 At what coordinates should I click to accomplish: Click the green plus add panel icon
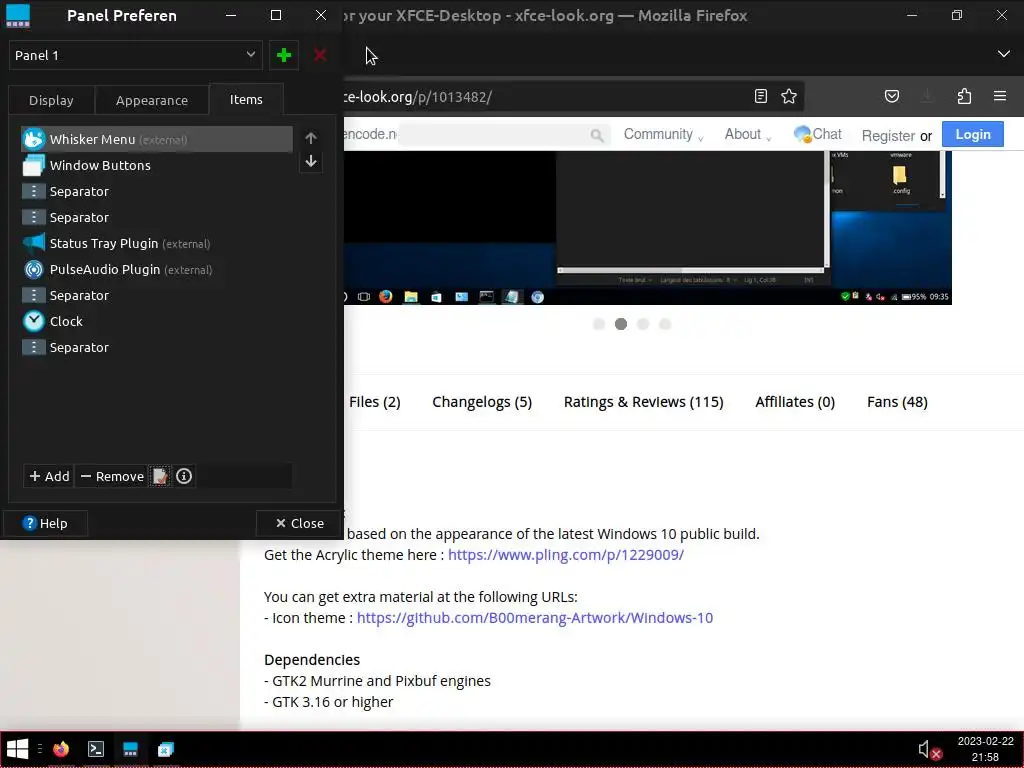(x=283, y=56)
